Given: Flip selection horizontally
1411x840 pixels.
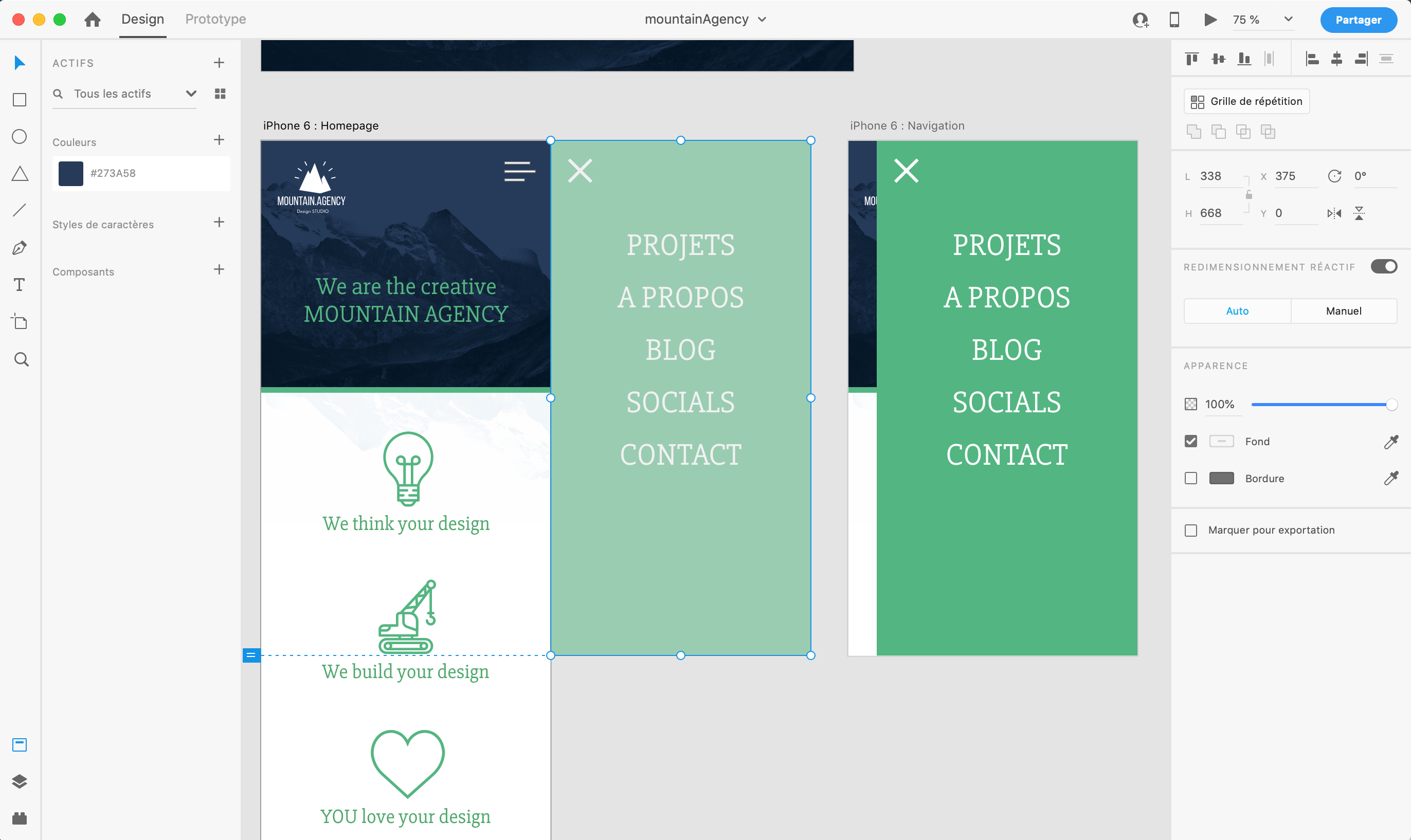Looking at the screenshot, I should point(1334,213).
